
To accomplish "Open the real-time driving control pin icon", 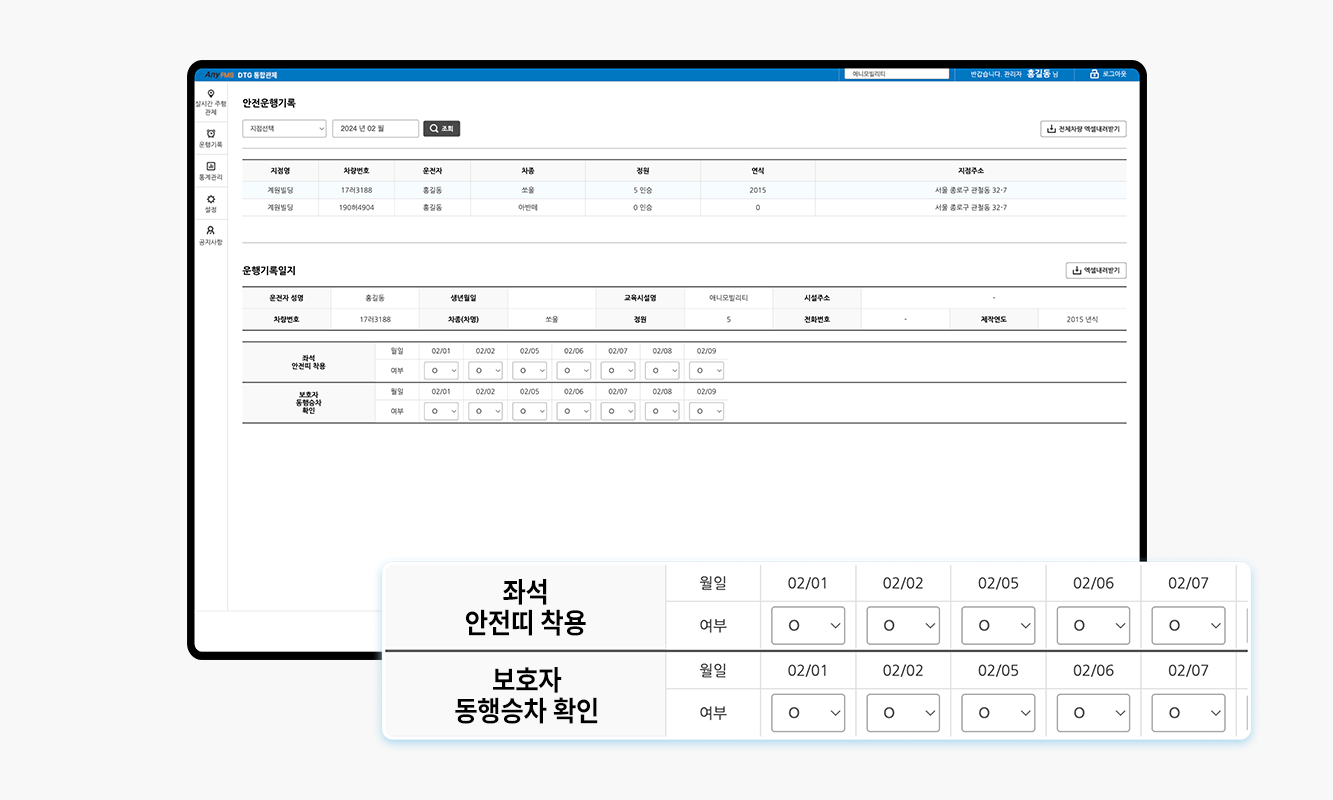I will click(210, 94).
